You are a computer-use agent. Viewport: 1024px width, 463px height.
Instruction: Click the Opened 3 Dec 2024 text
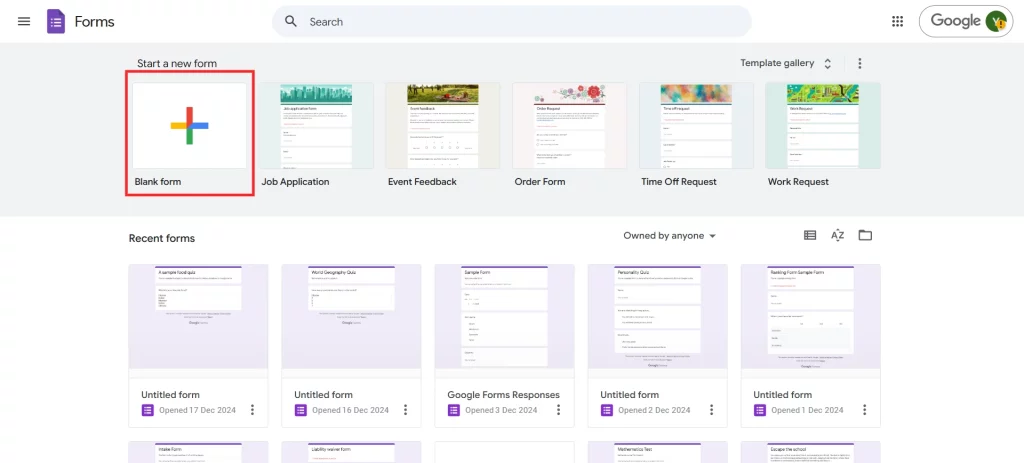tap(502, 410)
